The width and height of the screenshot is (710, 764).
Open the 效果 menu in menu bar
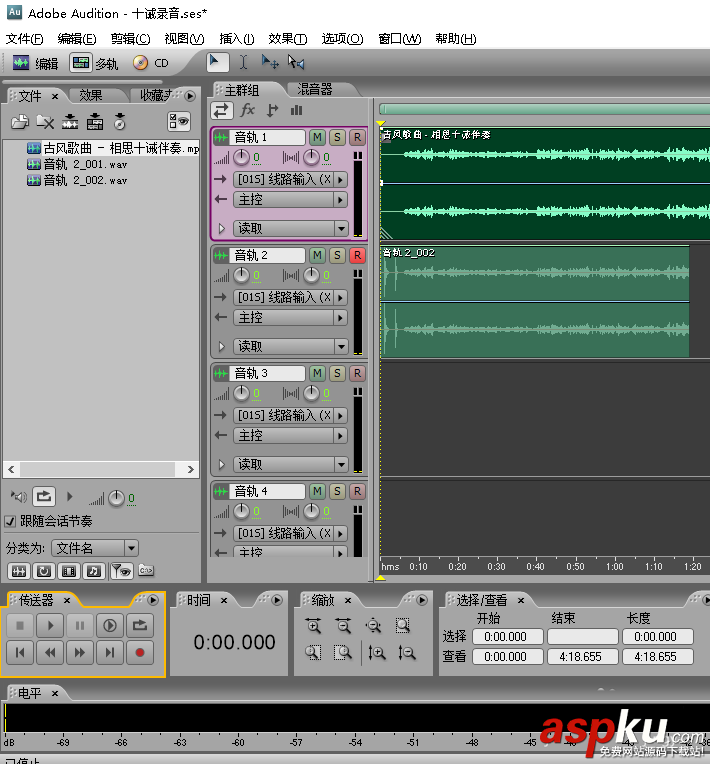(x=288, y=38)
